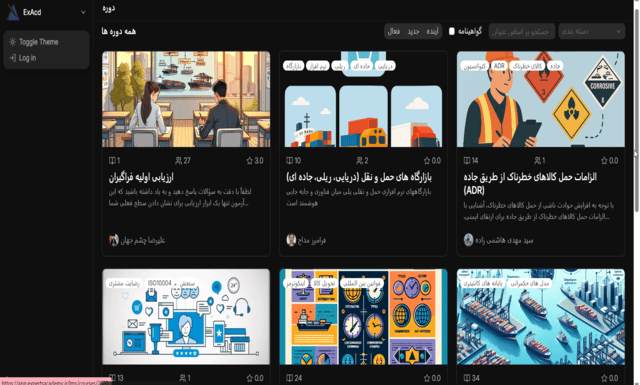
Task: Open course title ارزیابی اولیه فراگیران
Action: tap(141, 177)
